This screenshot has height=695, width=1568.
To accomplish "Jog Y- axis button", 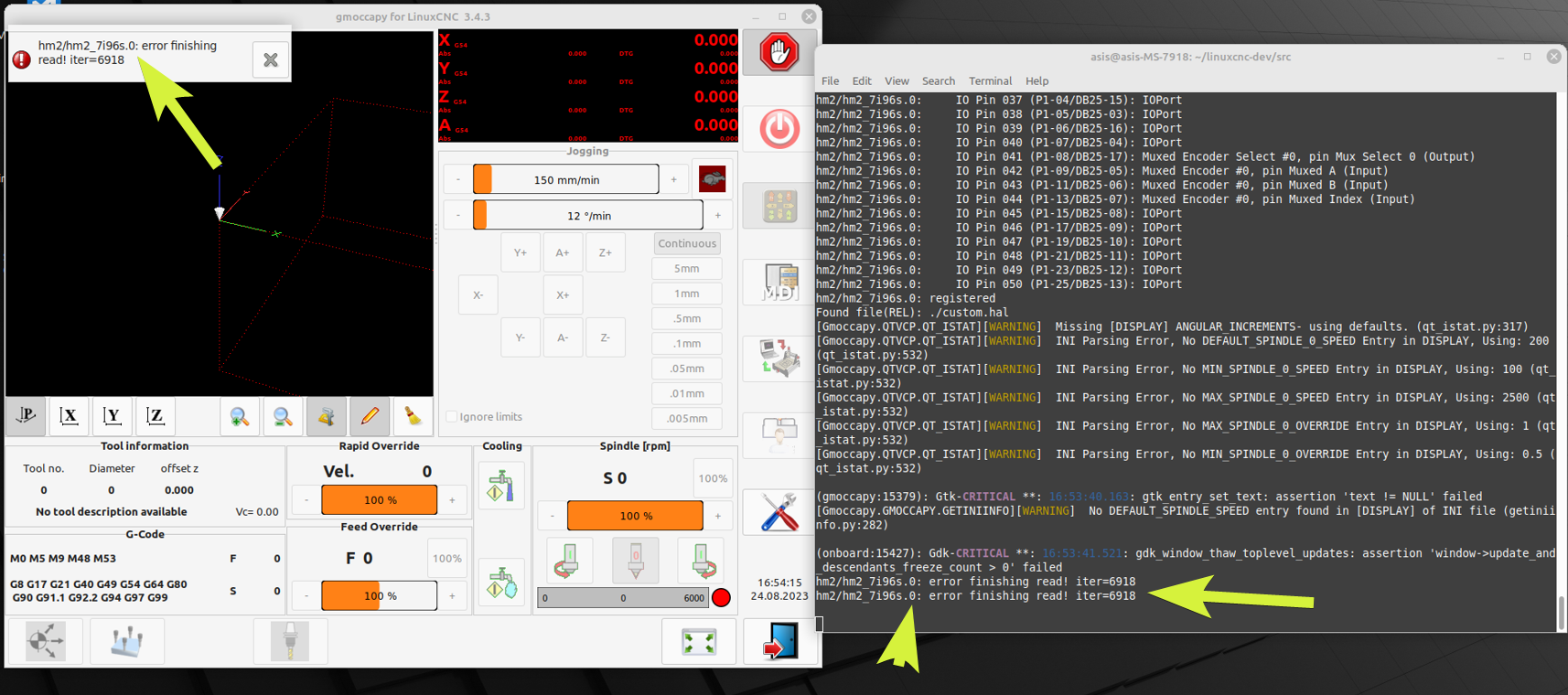I will point(520,337).
